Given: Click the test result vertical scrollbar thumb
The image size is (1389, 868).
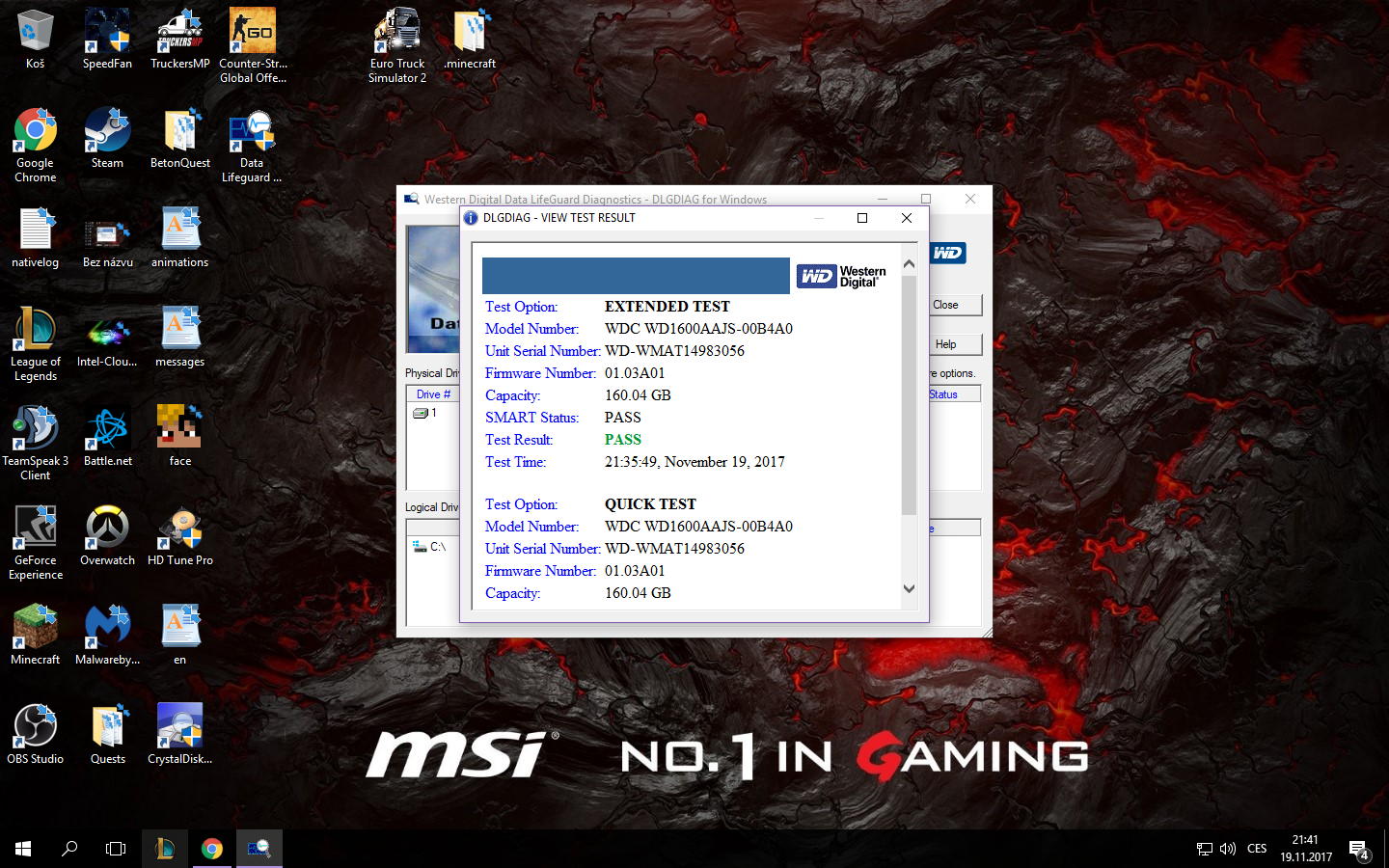Looking at the screenshot, I should click(x=909, y=395).
